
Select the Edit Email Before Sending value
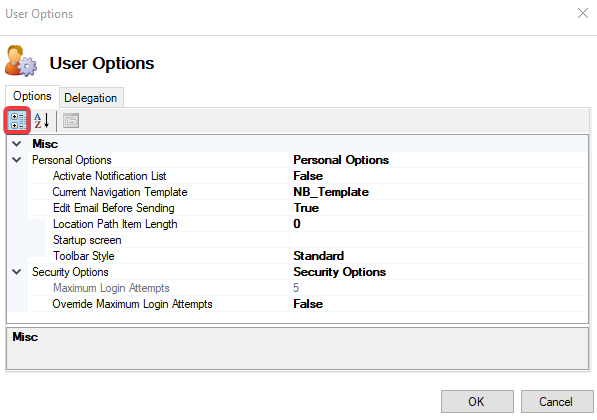[x=439, y=208]
